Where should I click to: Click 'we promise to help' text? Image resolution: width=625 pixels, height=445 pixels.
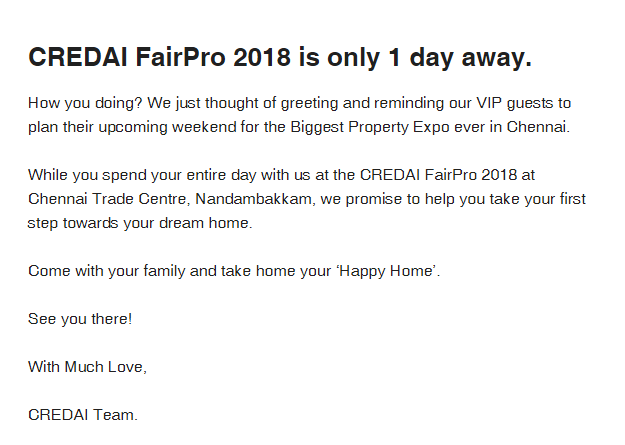387,199
